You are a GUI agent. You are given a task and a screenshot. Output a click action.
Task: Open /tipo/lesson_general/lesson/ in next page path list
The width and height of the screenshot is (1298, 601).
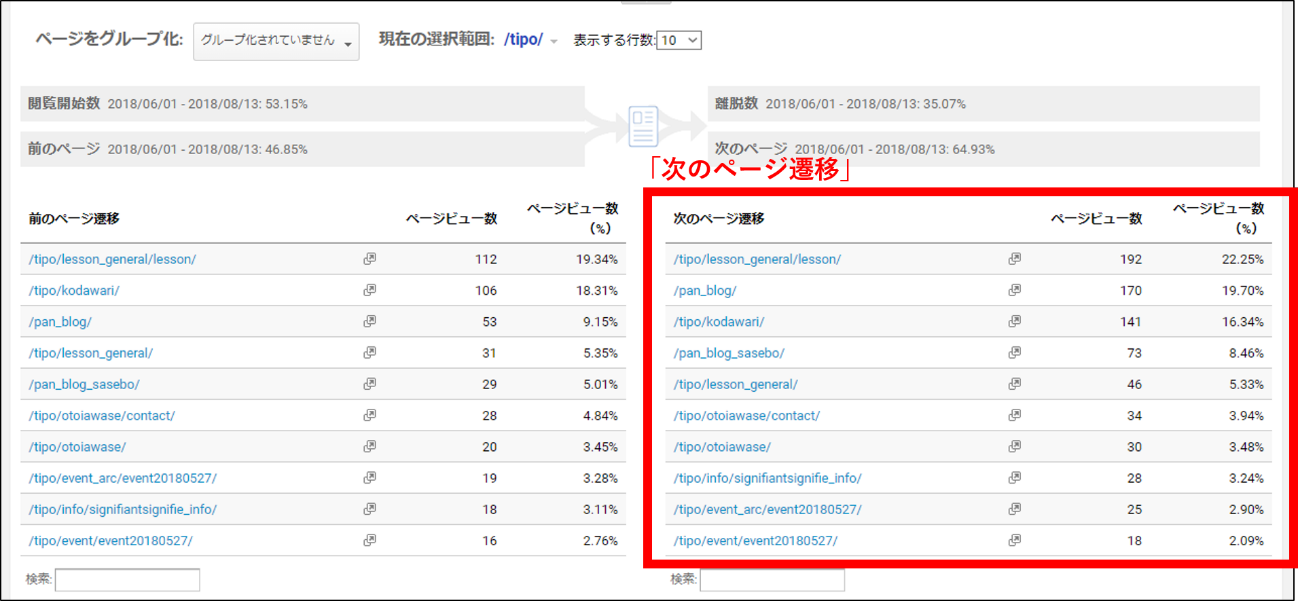pos(757,259)
